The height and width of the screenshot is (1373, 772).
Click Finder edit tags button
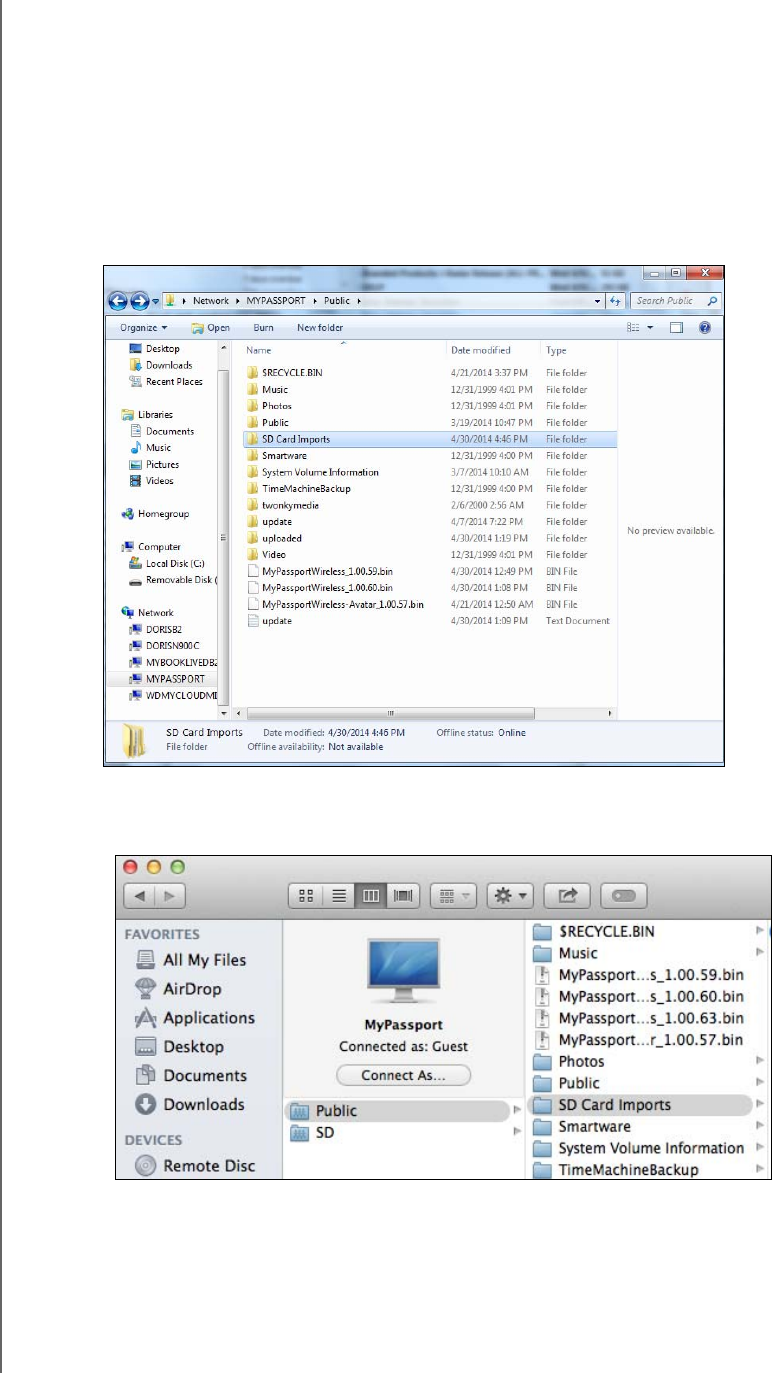click(624, 895)
